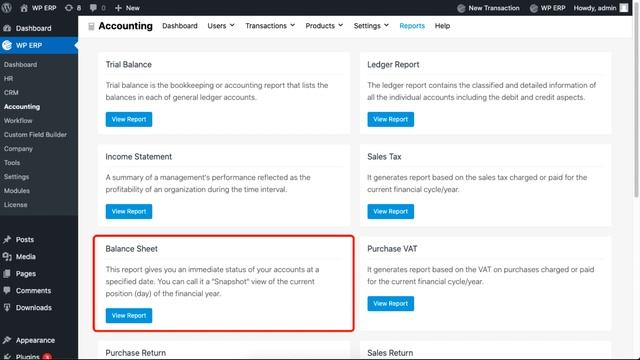Select the Reports tab

(412, 26)
